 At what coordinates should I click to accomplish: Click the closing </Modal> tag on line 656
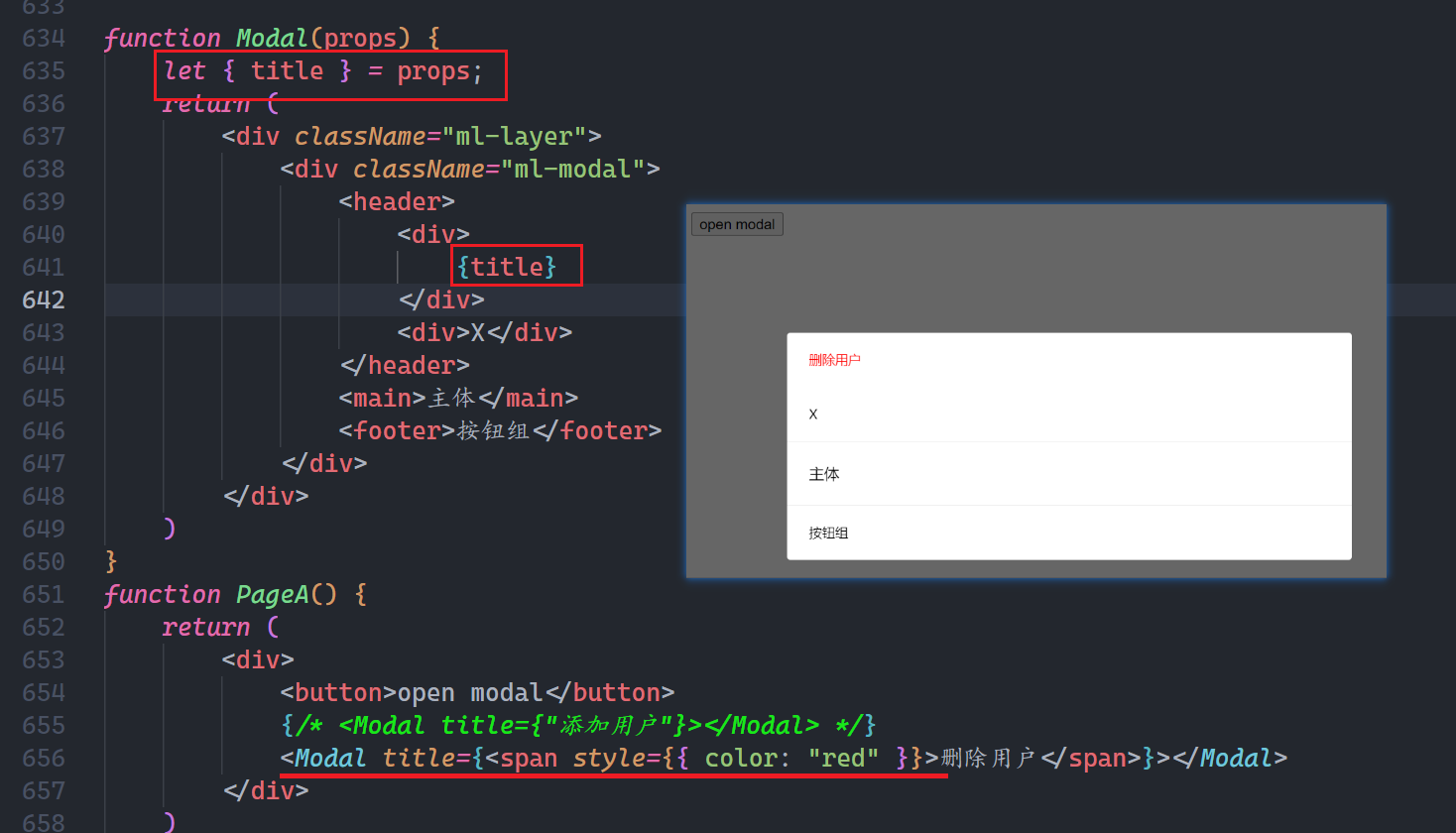[1230, 758]
